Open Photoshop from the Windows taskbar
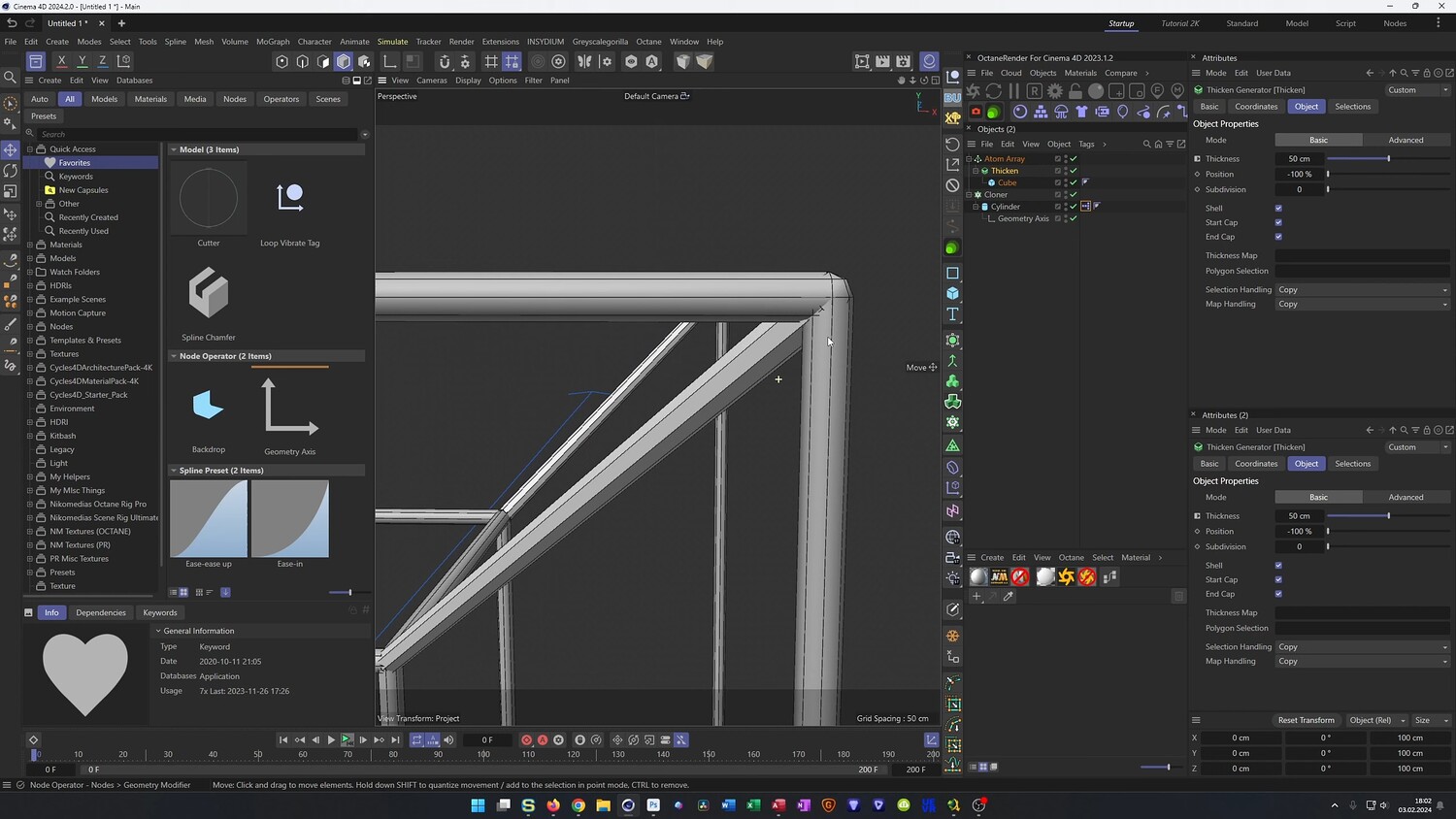Screen dimensions: 1456x819 click(x=653, y=805)
